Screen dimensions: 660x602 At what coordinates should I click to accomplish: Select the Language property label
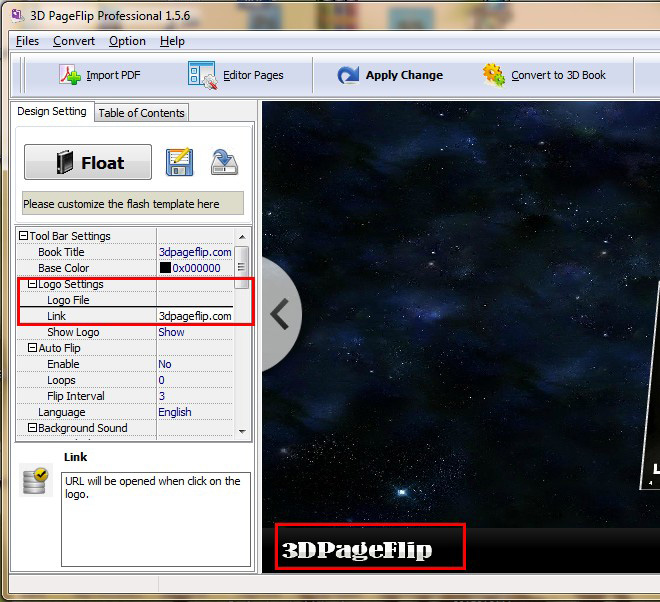coord(62,412)
